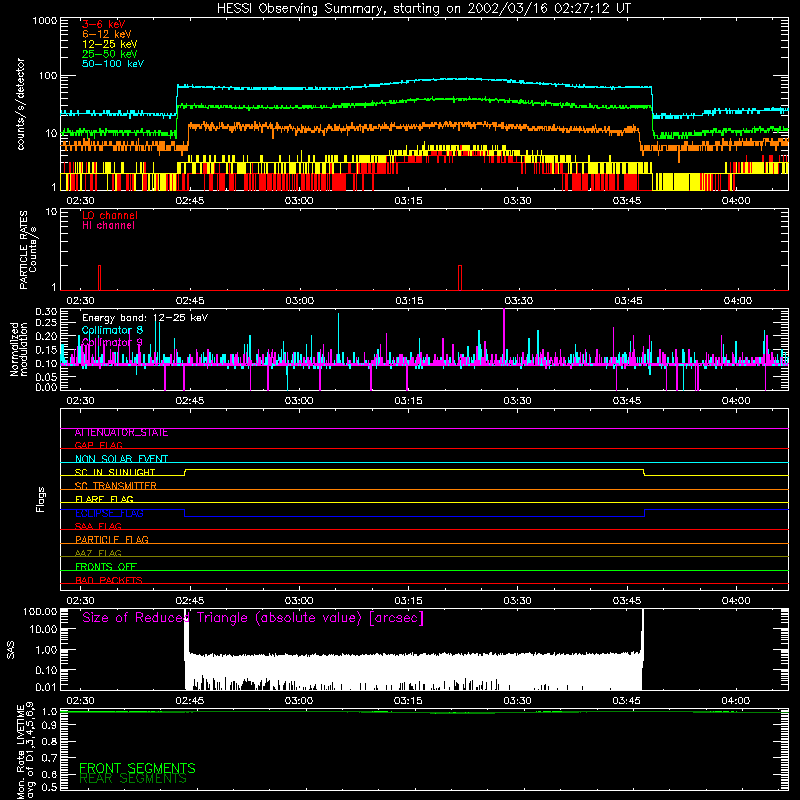Image resolution: width=800 pixels, height=800 pixels.
Task: Click the counts/s/detector axis label
Action: pyautogui.click(x=20, y=104)
